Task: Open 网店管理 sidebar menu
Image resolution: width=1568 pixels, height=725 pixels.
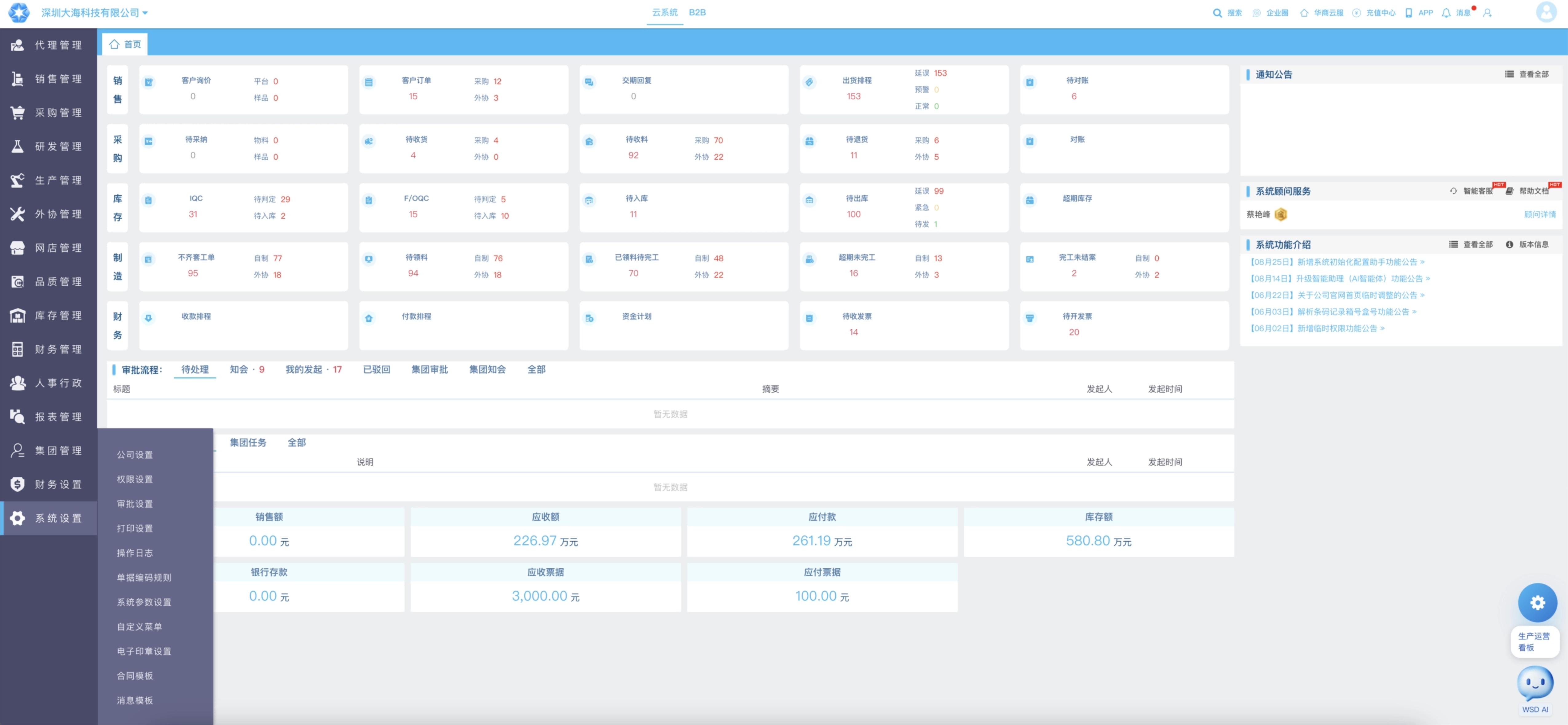Action: point(48,248)
